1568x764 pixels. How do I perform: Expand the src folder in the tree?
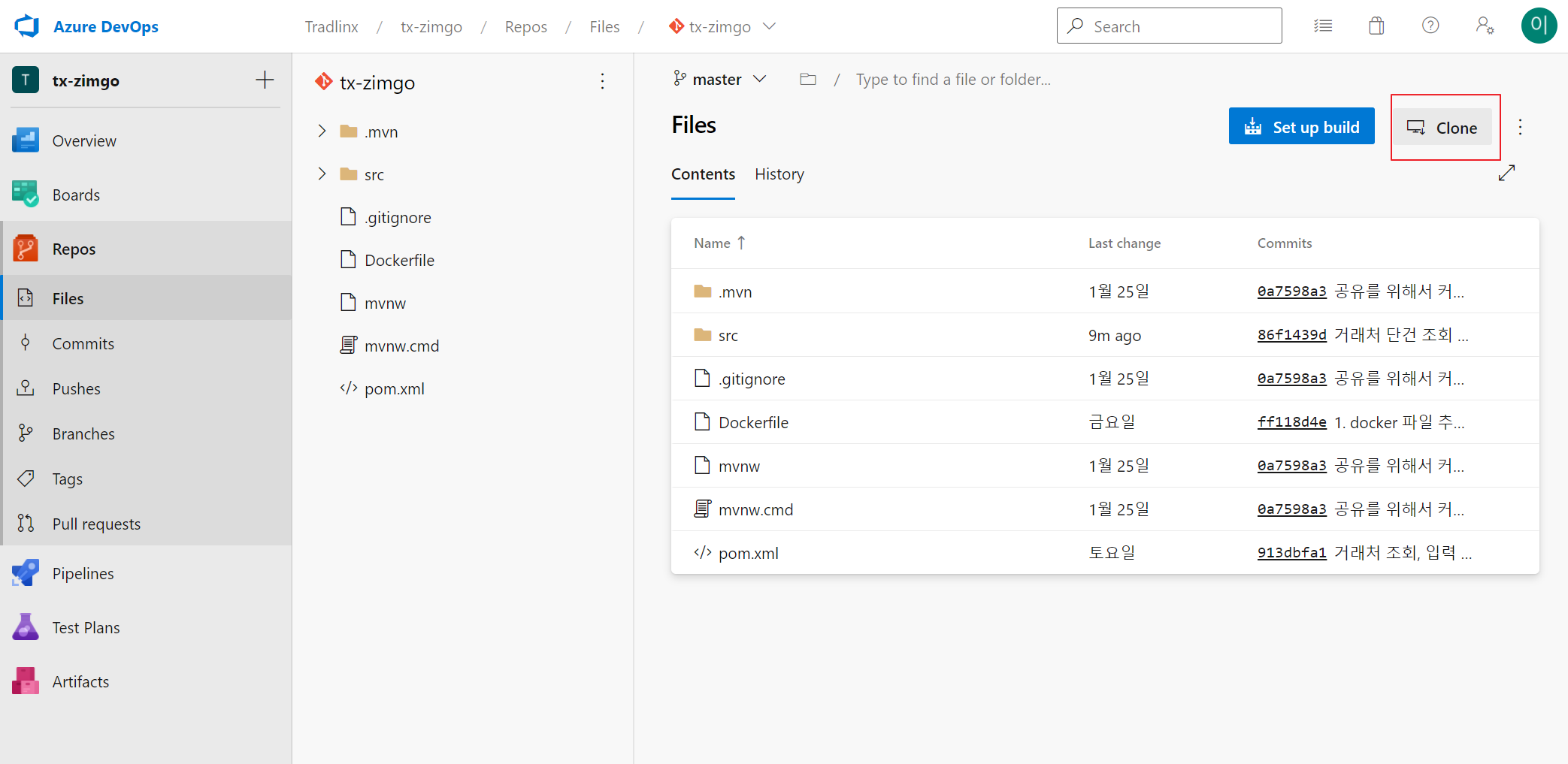pyautogui.click(x=322, y=174)
